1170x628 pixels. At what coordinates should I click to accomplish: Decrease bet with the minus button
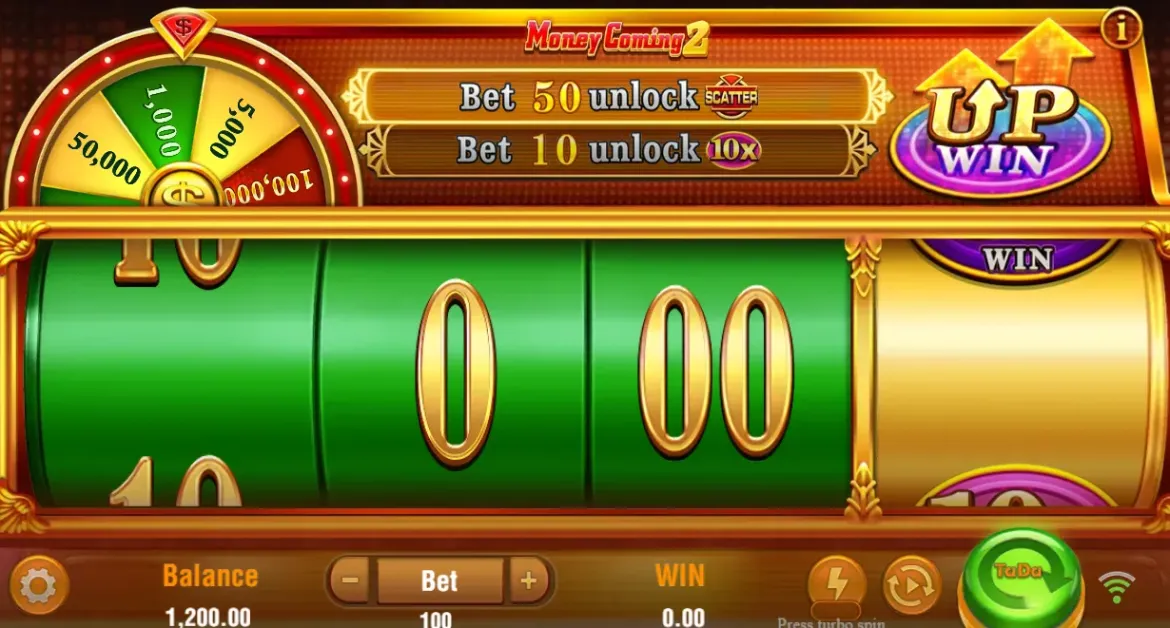pyautogui.click(x=350, y=580)
